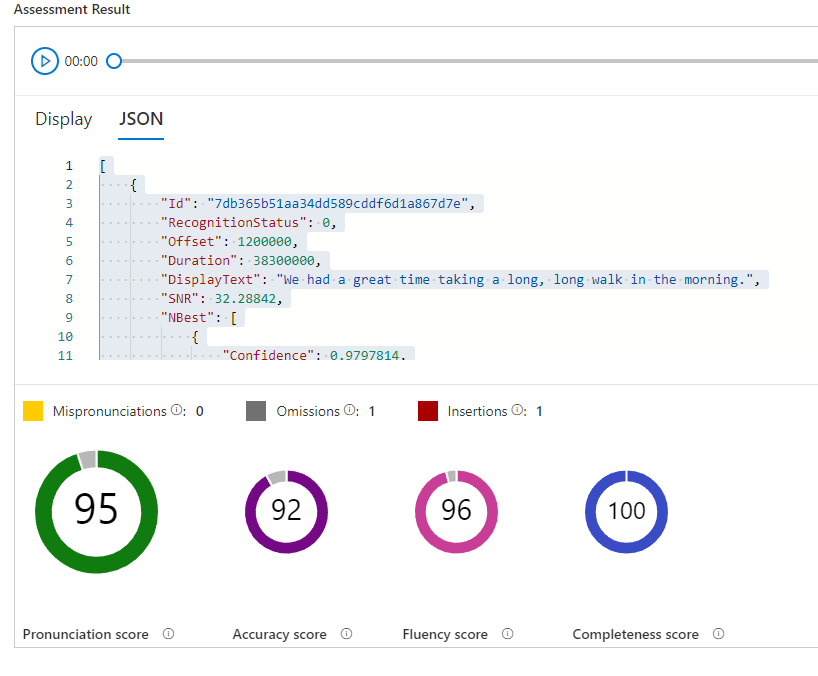Click the blue Completeness score donut chart
This screenshot has height=676, width=818.
coord(627,512)
